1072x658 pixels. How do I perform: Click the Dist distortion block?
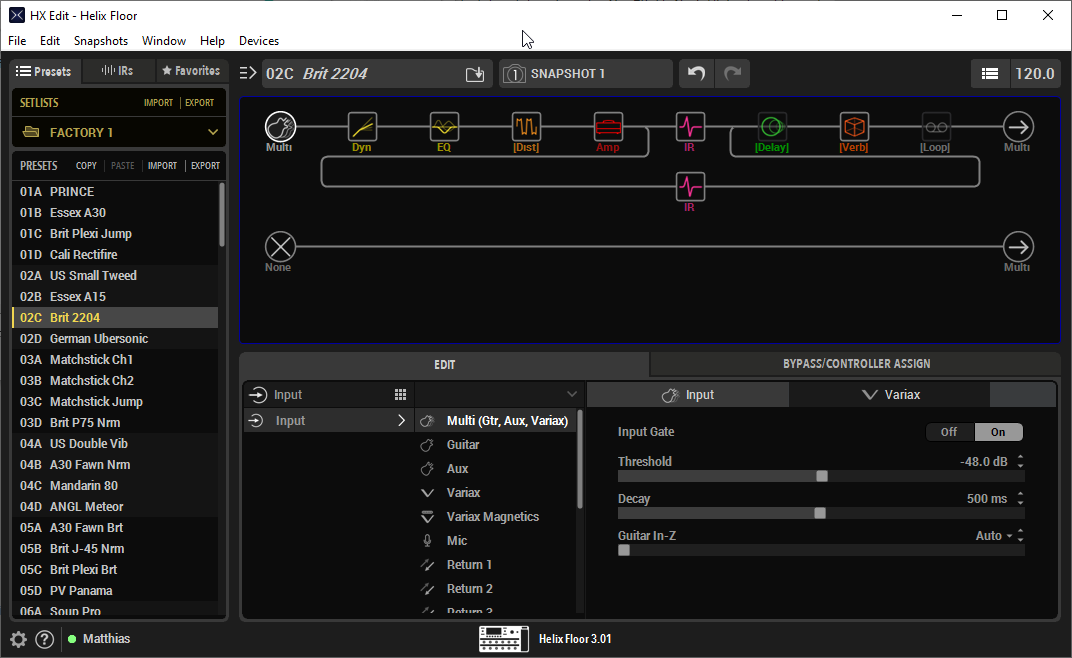pyautogui.click(x=526, y=127)
